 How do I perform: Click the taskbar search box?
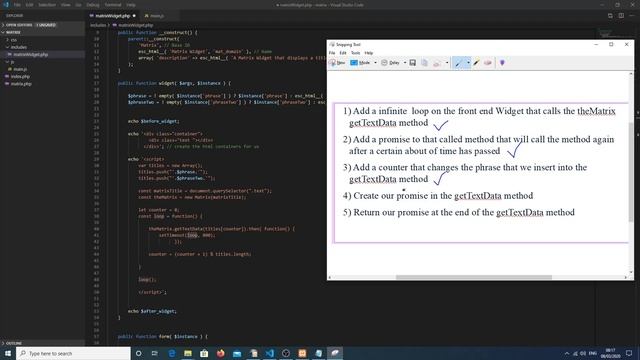(x=73, y=353)
